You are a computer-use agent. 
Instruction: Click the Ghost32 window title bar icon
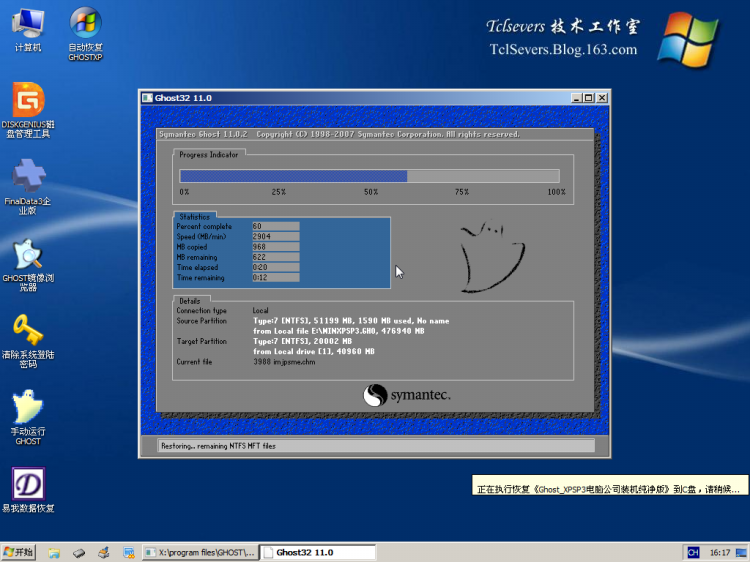147,98
